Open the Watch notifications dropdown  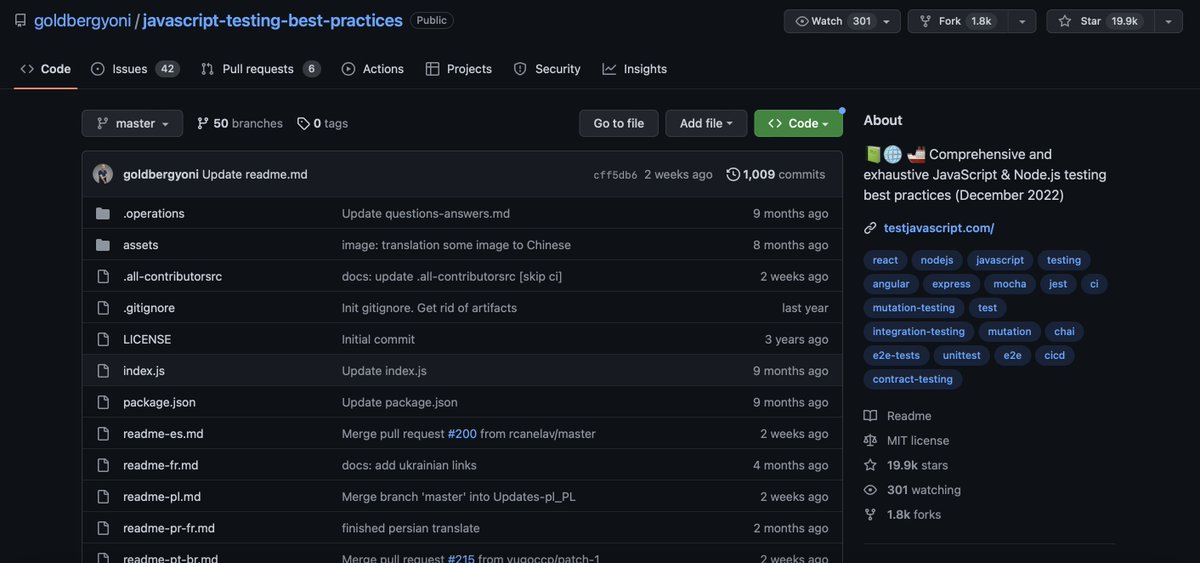tap(842, 21)
